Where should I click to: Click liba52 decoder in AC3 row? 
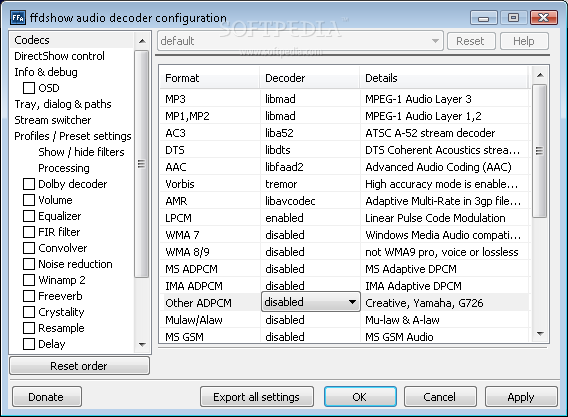coord(279,133)
